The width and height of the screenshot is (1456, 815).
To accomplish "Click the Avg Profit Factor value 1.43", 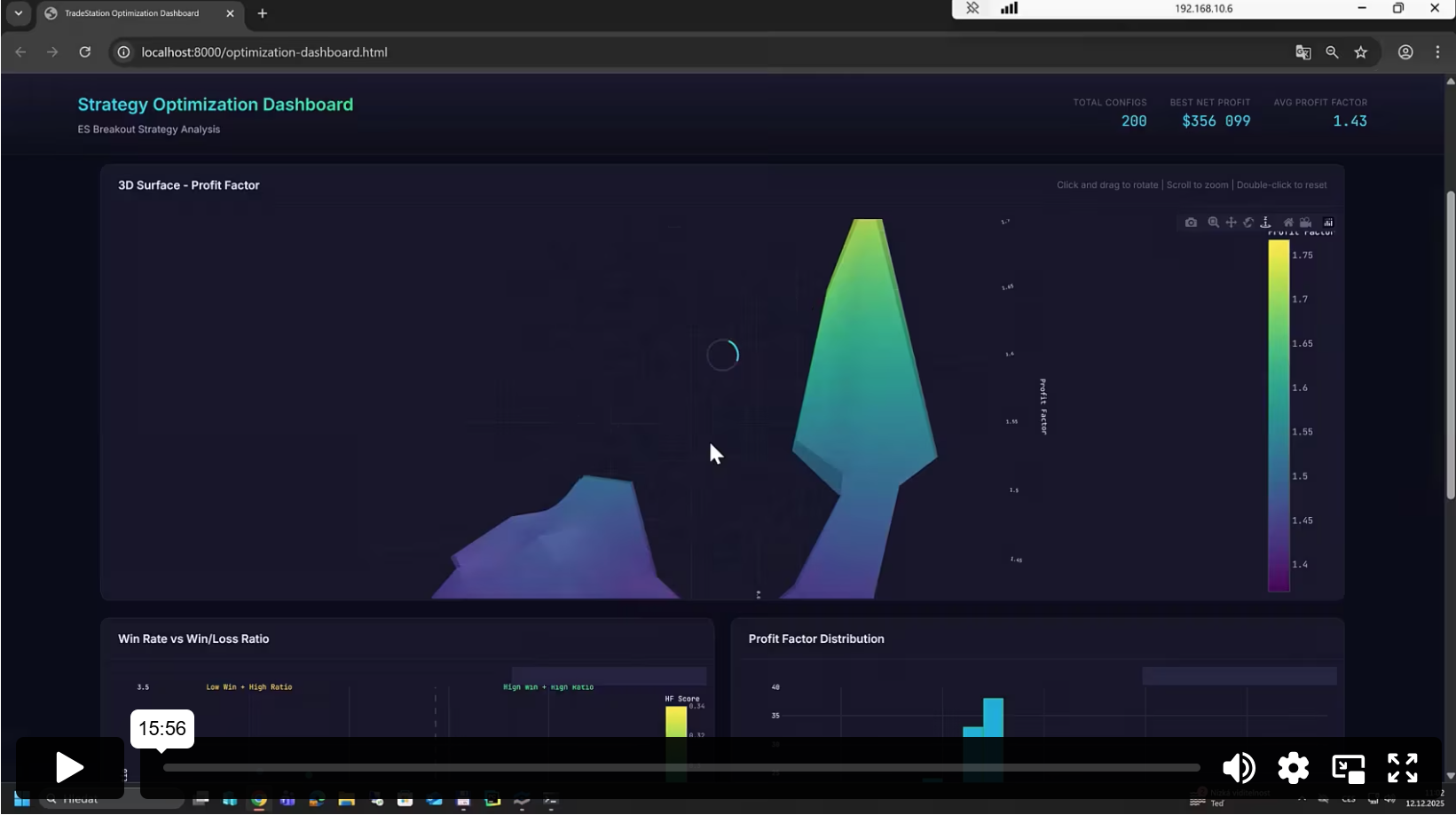I will (1350, 121).
